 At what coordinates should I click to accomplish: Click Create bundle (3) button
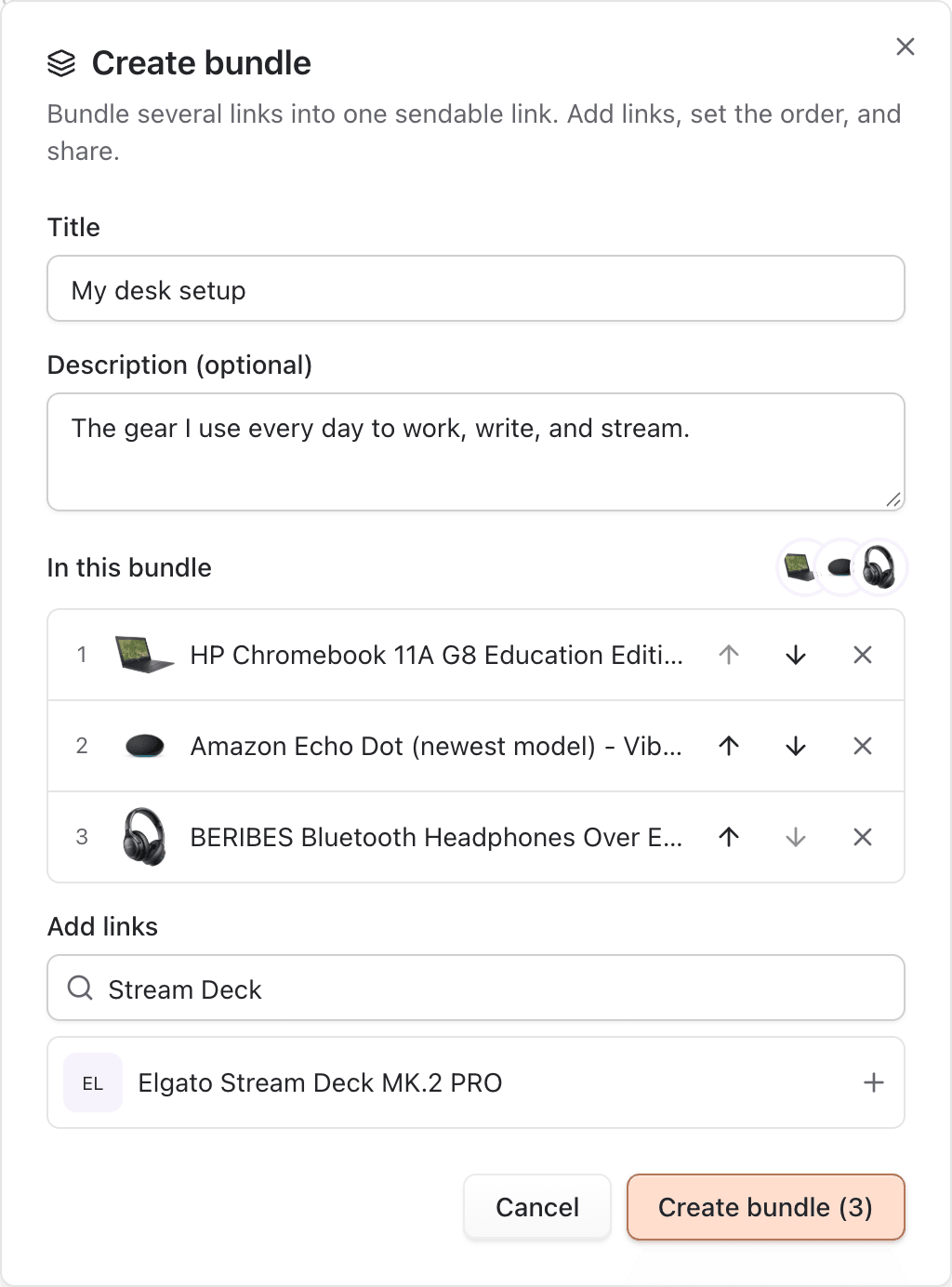(x=766, y=1207)
